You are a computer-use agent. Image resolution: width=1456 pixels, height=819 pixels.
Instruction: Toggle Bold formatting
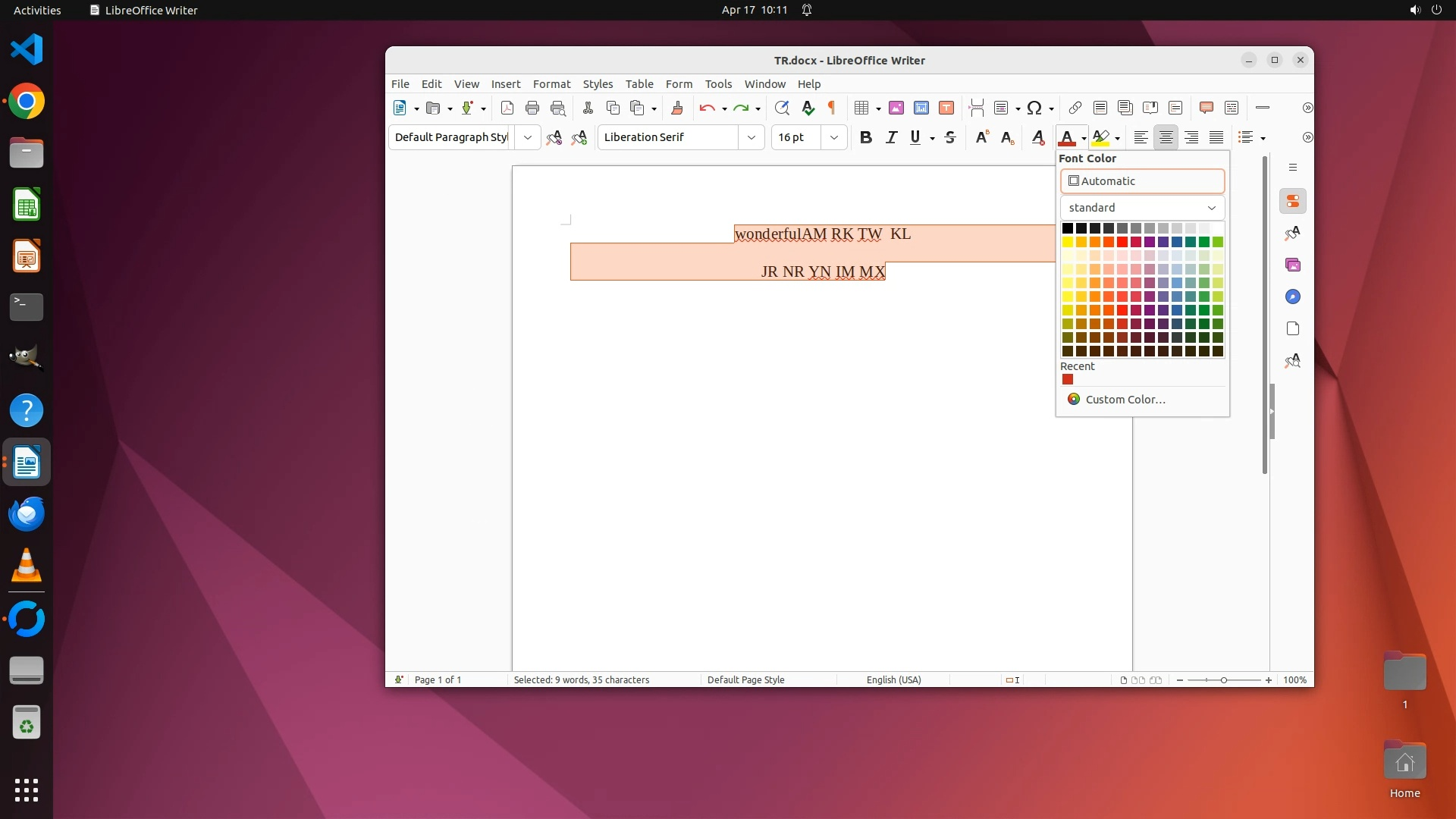coord(865,137)
